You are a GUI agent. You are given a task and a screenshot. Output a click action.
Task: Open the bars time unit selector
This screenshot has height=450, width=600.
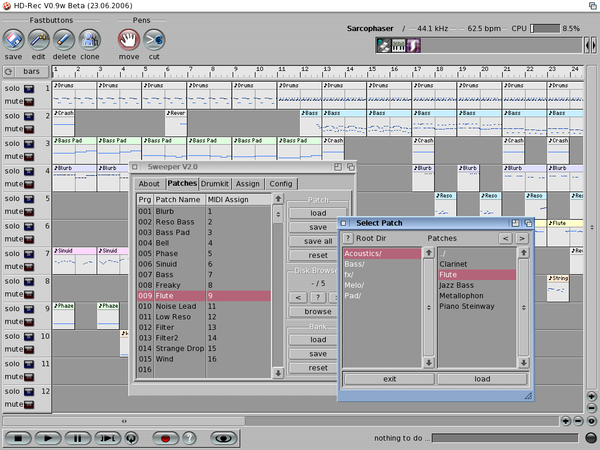(31, 71)
